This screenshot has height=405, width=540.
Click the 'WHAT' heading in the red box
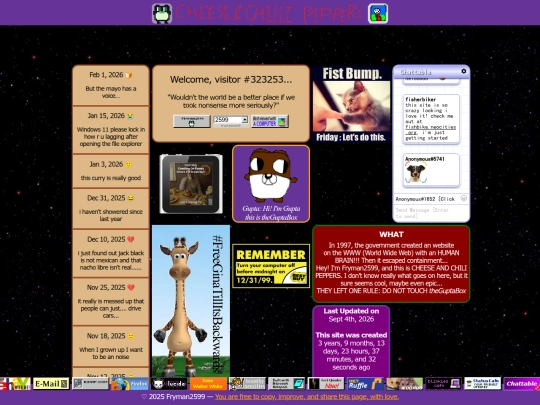391,235
